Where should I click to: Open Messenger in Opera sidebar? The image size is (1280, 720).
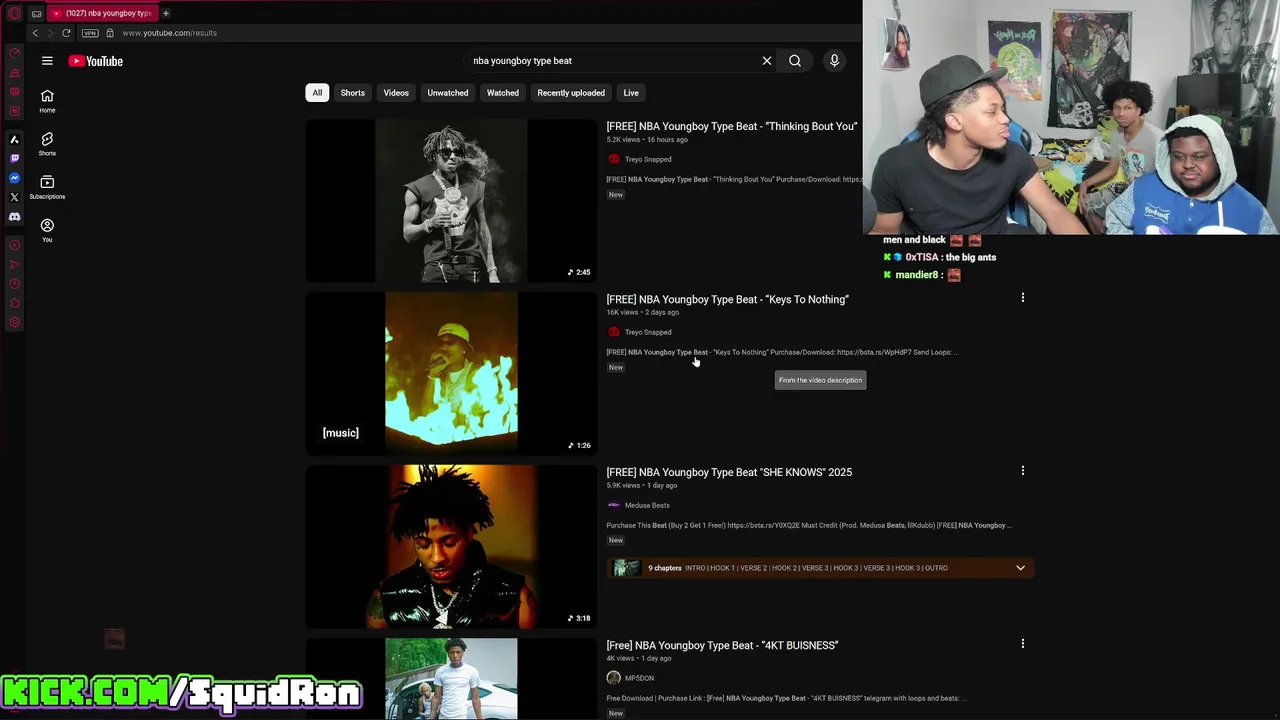[14, 178]
